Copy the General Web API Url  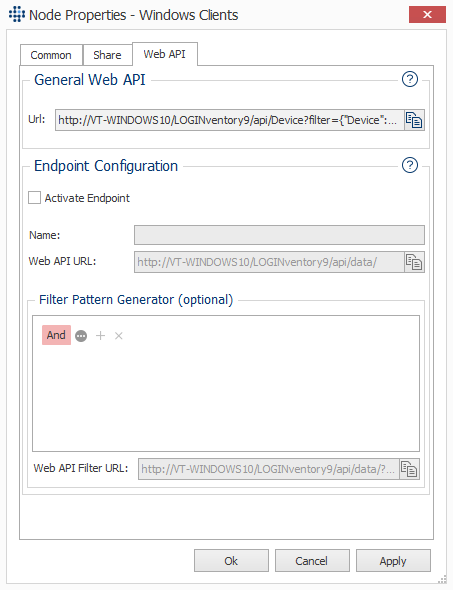click(414, 120)
